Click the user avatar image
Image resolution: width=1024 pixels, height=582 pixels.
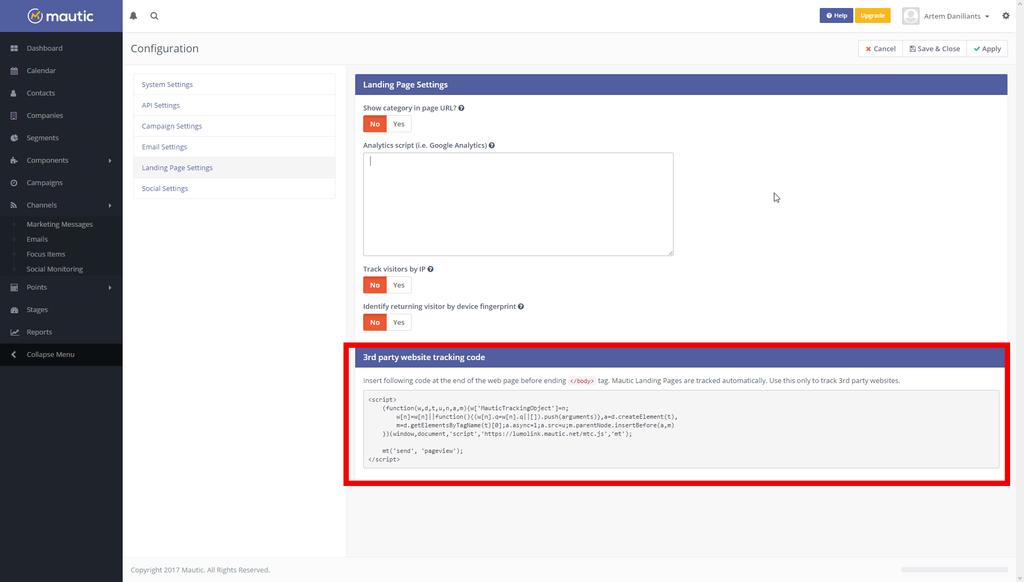pos(910,16)
